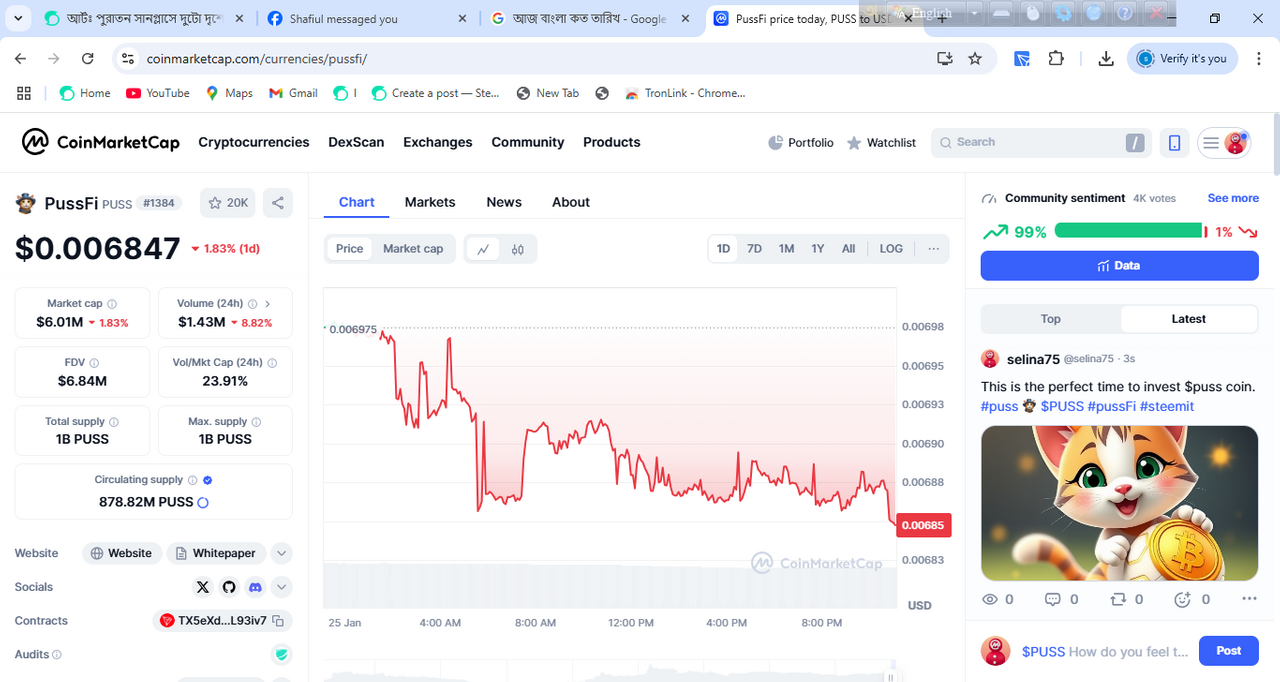The image size is (1280, 682).
Task: Reload the page
Action: [x=87, y=59]
